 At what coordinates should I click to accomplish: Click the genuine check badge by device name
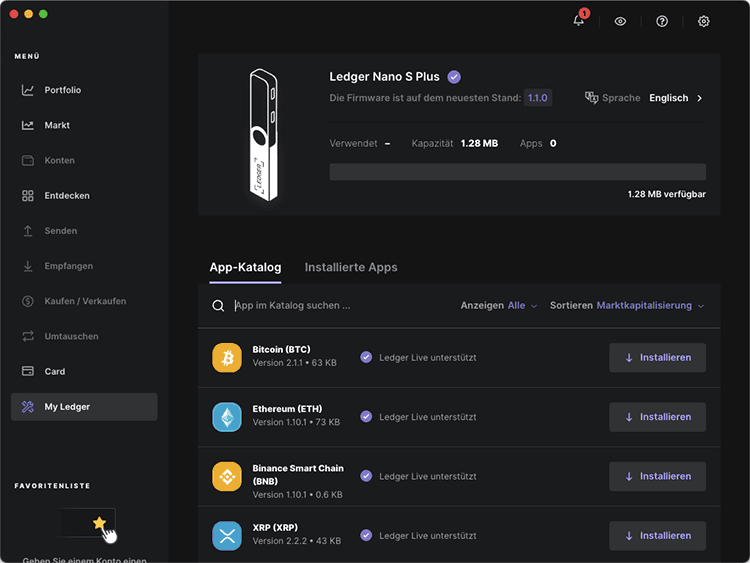[454, 77]
